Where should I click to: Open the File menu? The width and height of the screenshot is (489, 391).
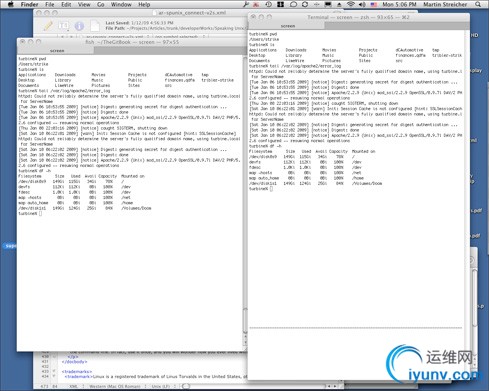pos(50,5)
